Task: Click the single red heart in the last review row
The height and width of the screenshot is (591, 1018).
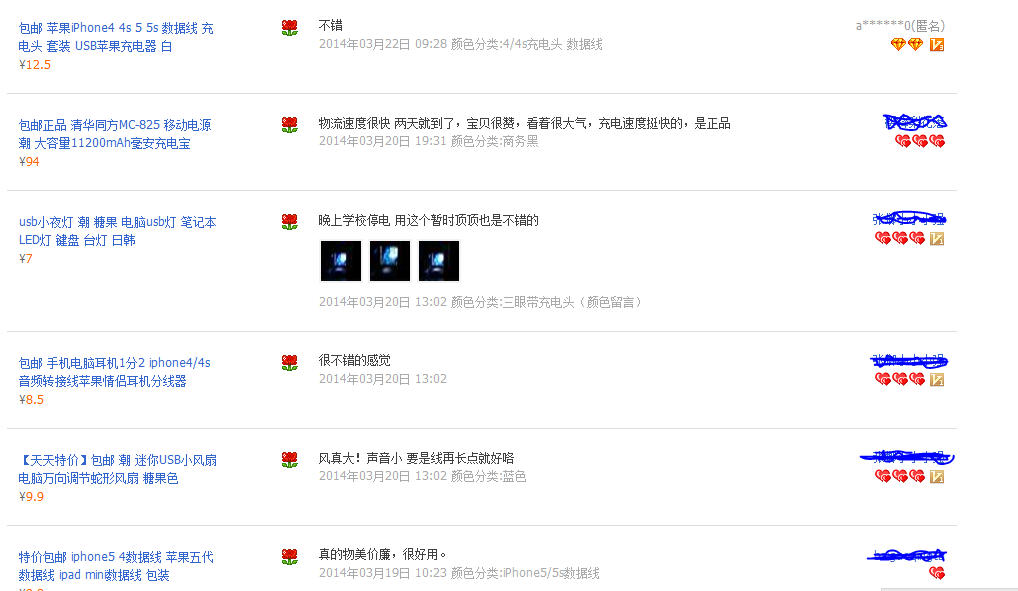Action: (937, 573)
